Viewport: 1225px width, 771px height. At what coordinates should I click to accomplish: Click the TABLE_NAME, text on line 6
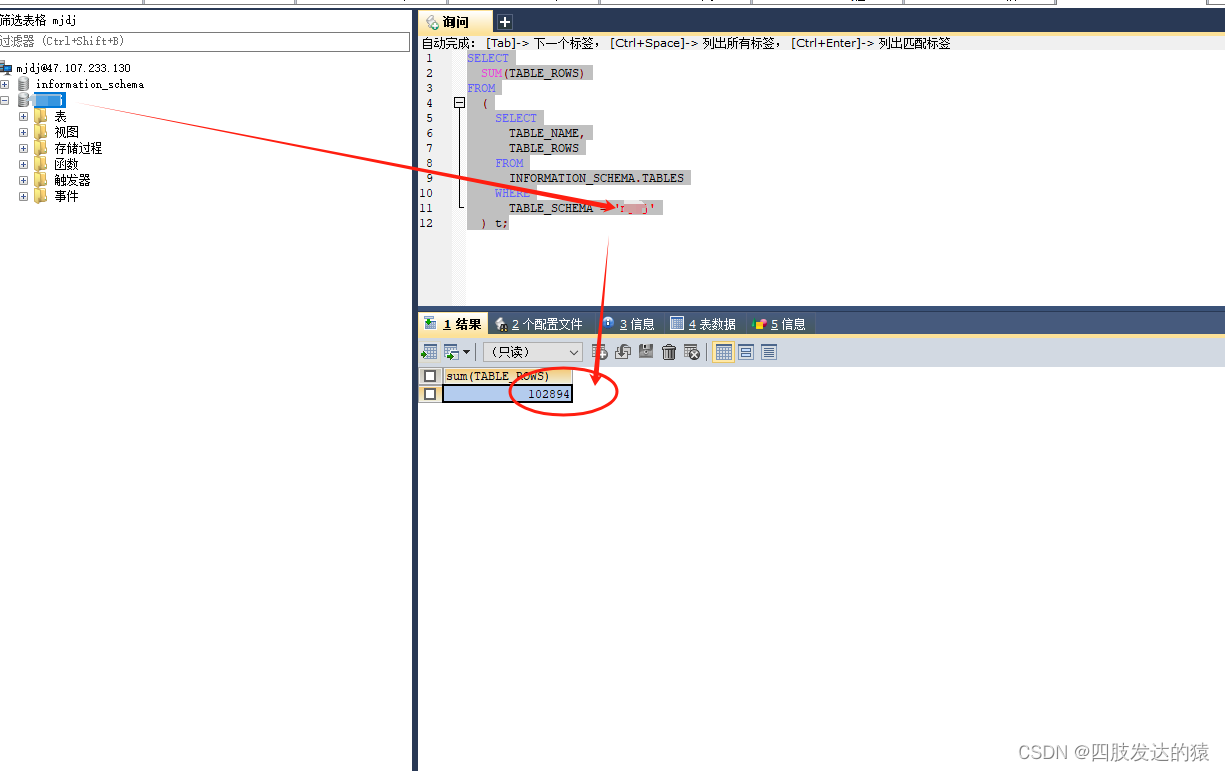546,133
